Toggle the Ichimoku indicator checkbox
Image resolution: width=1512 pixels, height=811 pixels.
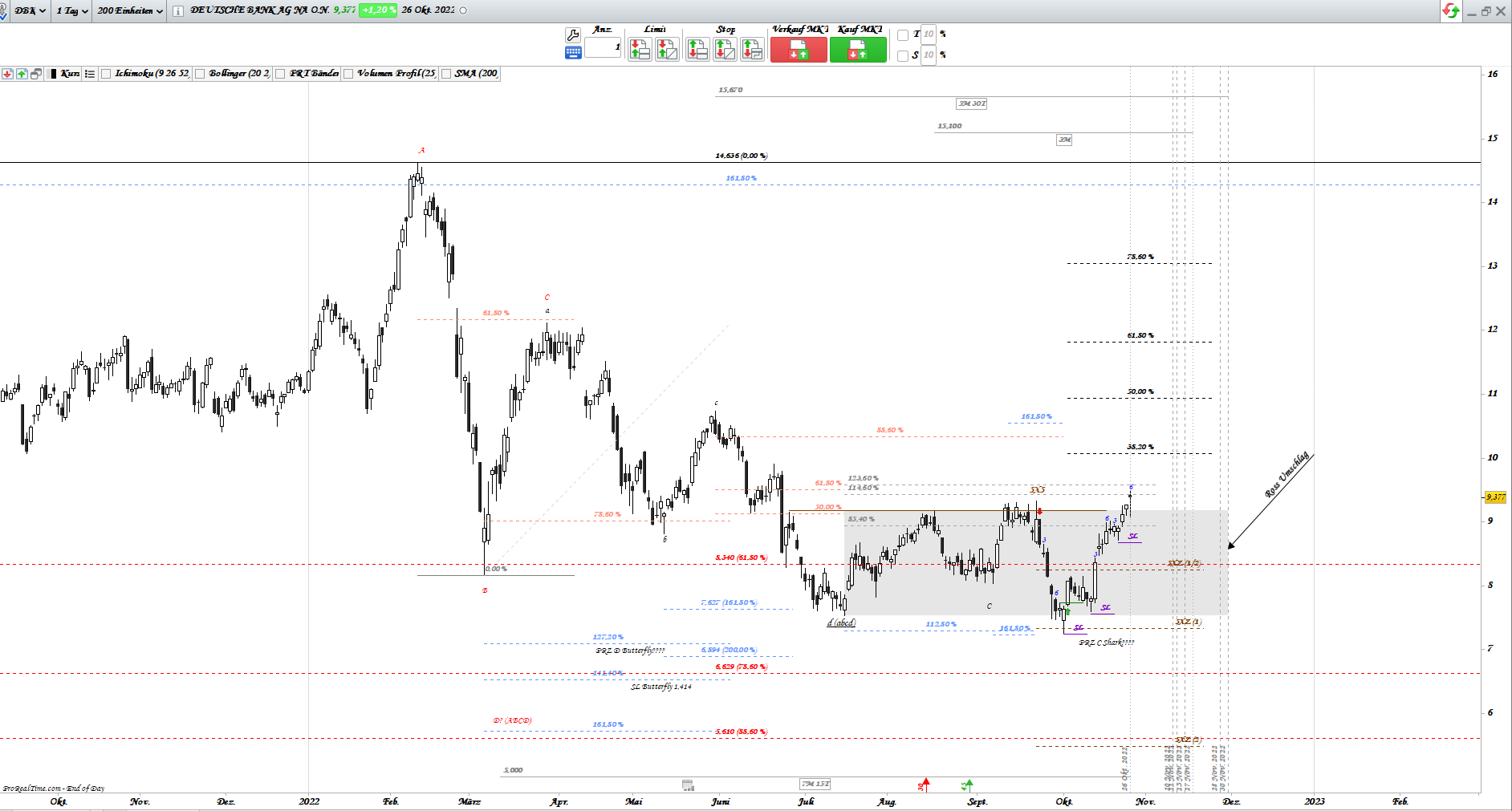click(106, 74)
